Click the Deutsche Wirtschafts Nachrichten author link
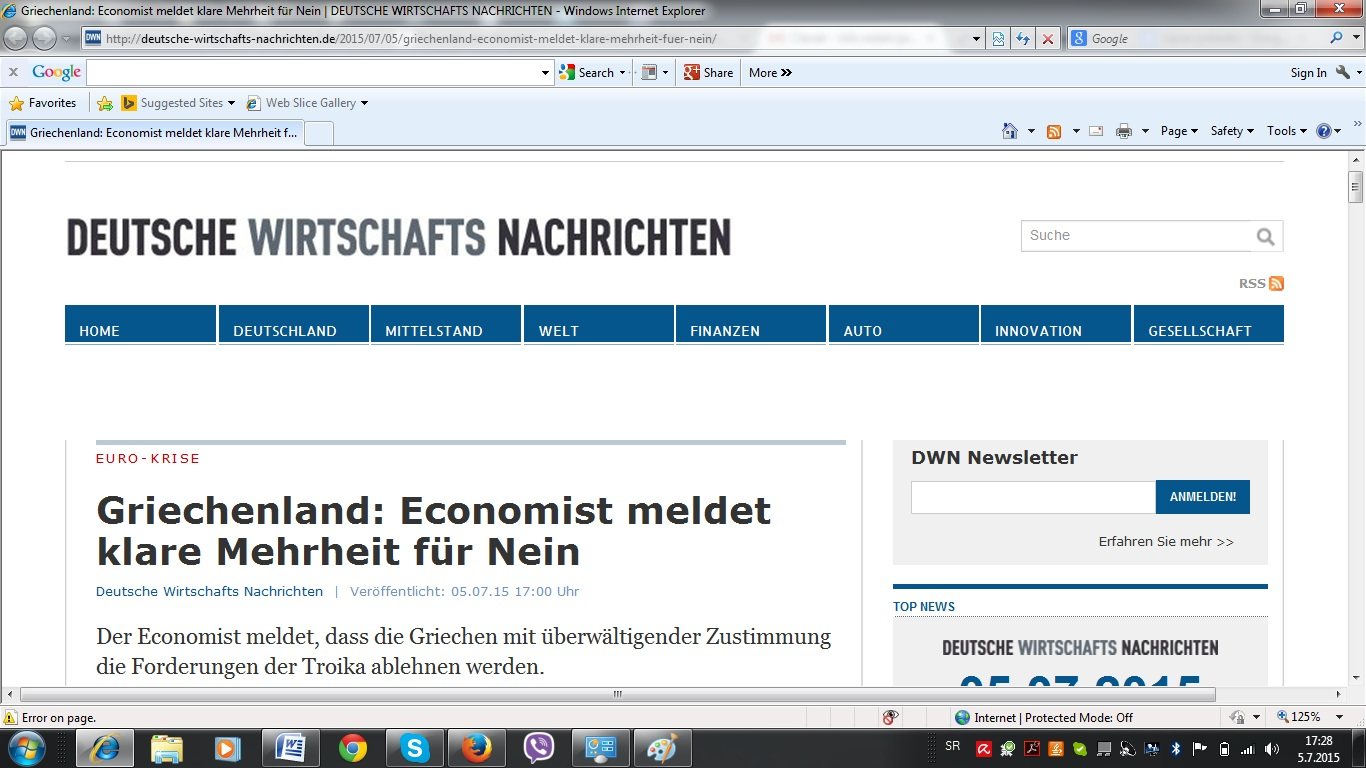1366x768 pixels. pyautogui.click(x=210, y=592)
